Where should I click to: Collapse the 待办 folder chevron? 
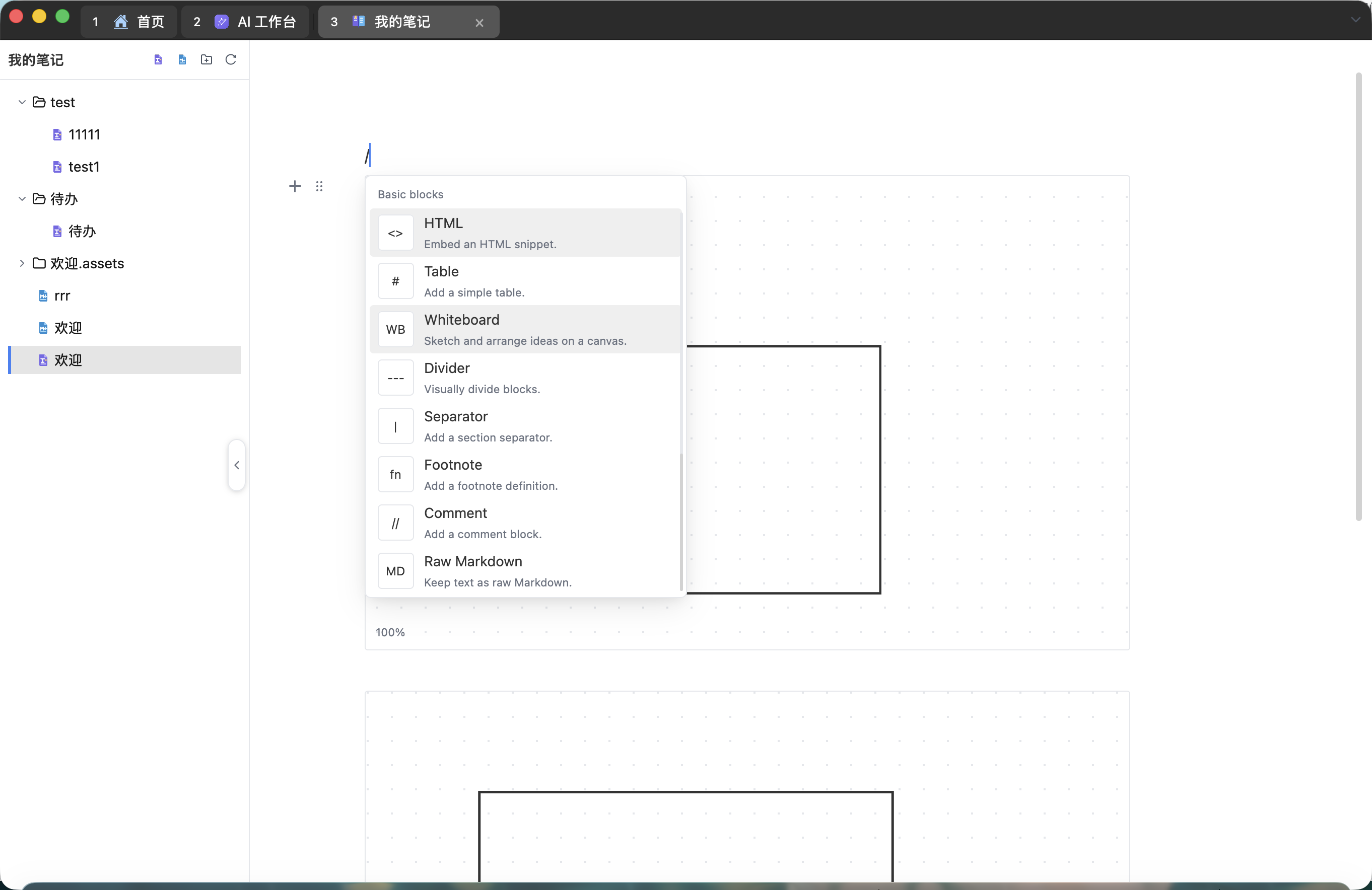(22, 199)
